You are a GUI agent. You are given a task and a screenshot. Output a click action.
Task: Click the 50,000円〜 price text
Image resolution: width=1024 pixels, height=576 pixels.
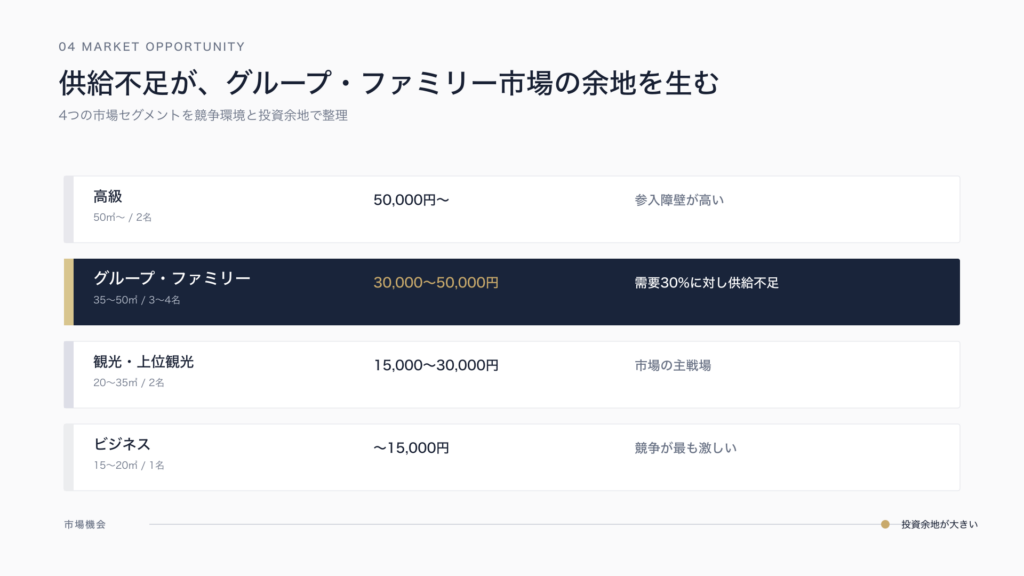[411, 200]
